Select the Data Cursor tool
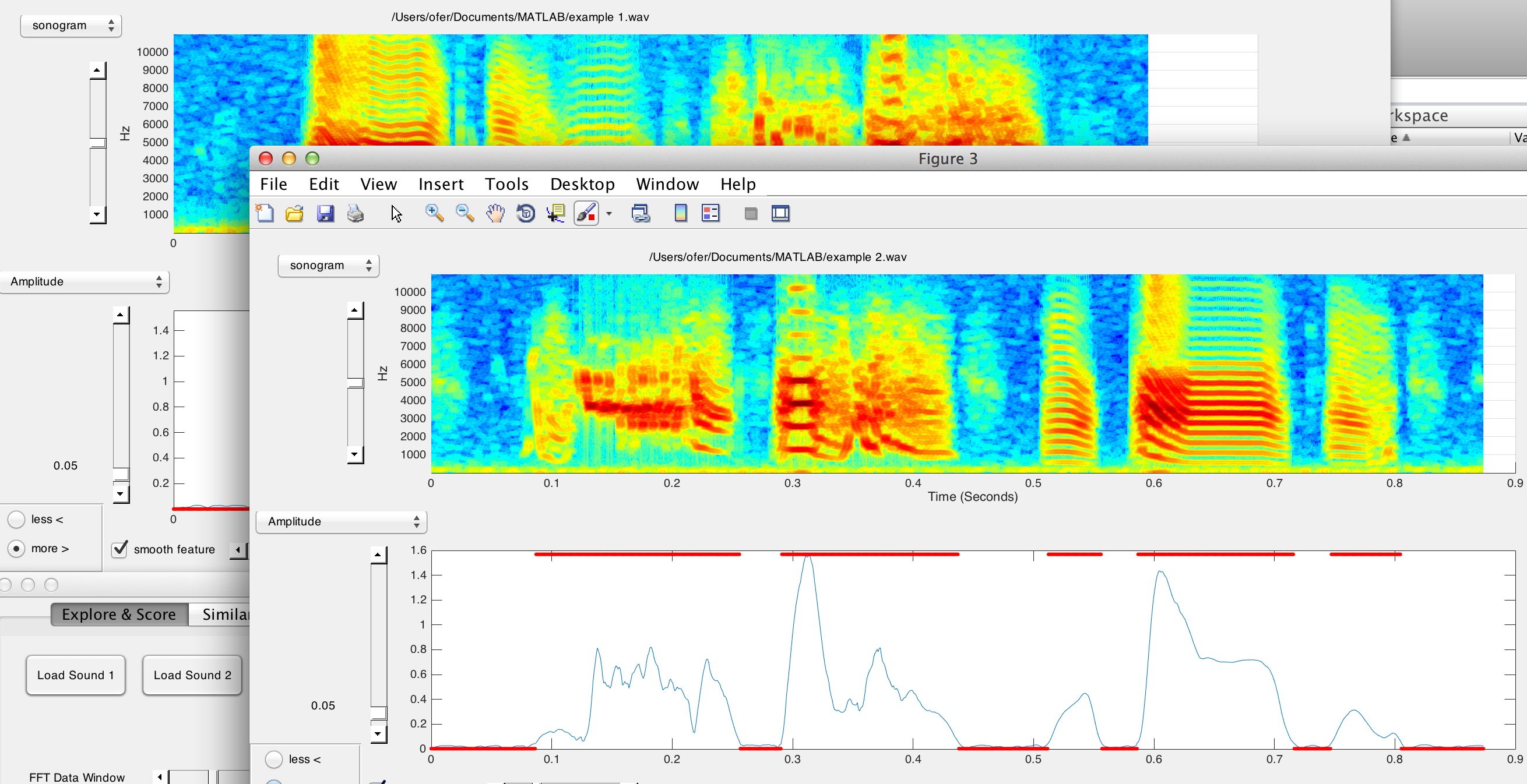Image resolution: width=1527 pixels, height=784 pixels. [555, 213]
